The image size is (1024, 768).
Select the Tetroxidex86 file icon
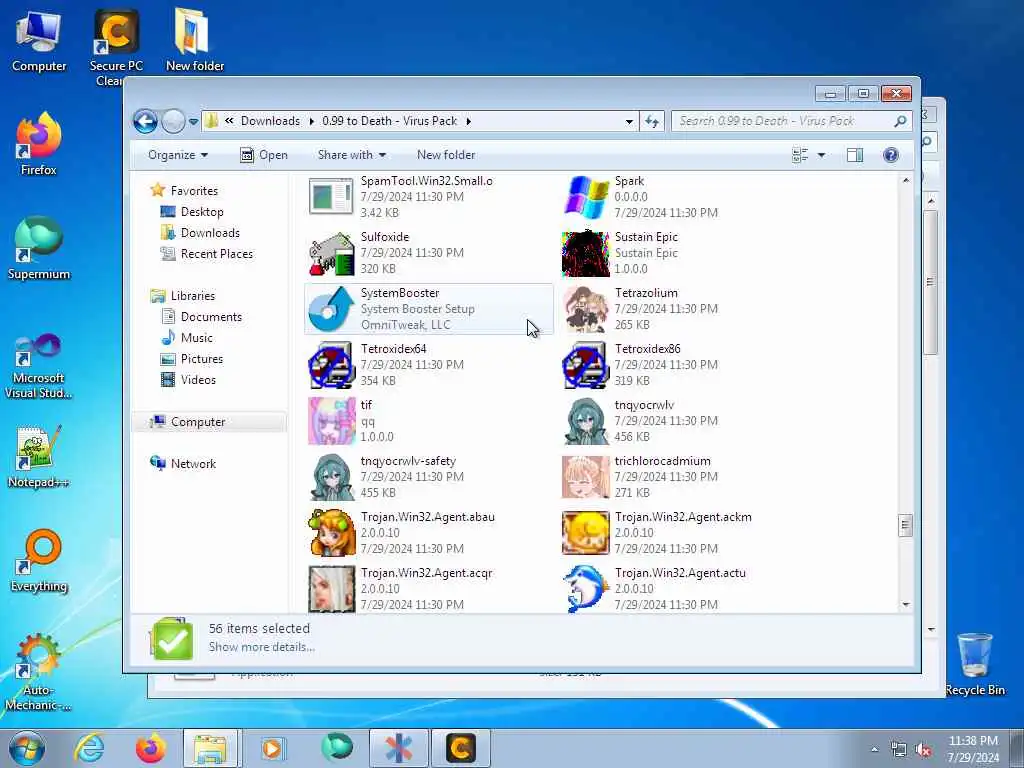[x=585, y=366]
